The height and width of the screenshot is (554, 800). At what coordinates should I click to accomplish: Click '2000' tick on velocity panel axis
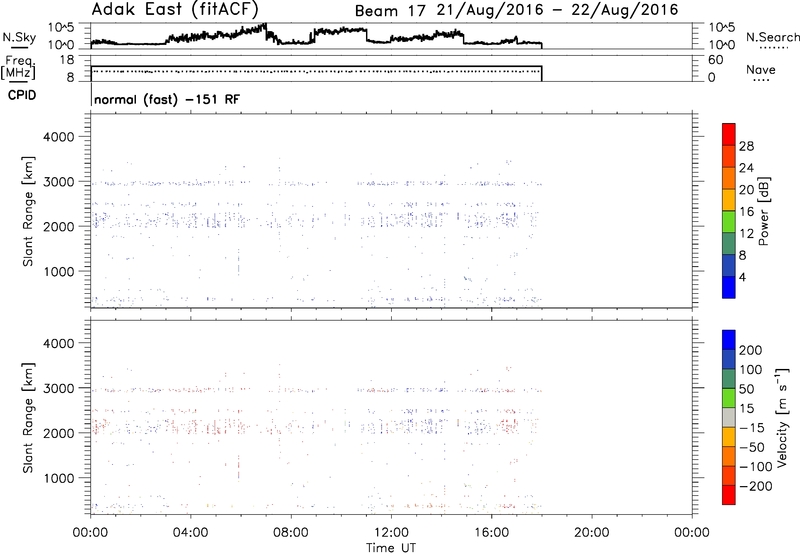point(58,433)
